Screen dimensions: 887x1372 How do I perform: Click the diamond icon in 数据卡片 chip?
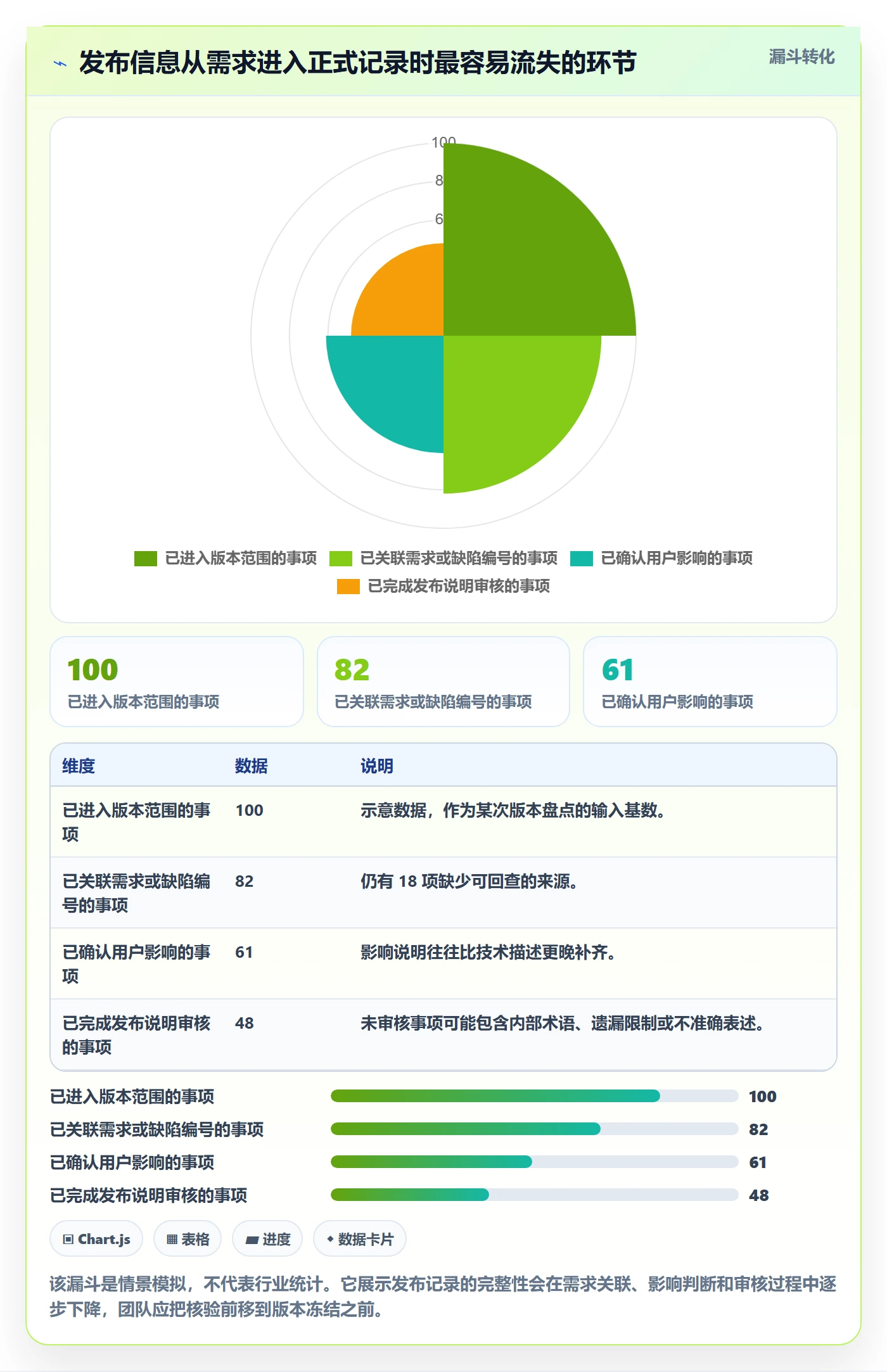click(330, 1239)
